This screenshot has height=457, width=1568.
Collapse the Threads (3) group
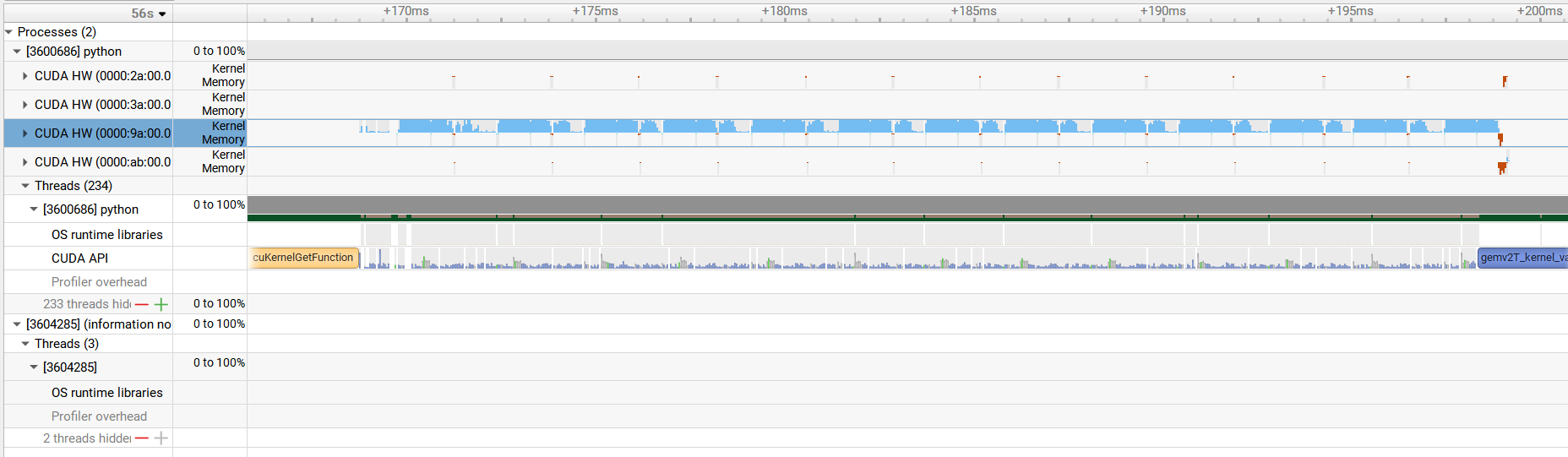click(x=25, y=344)
